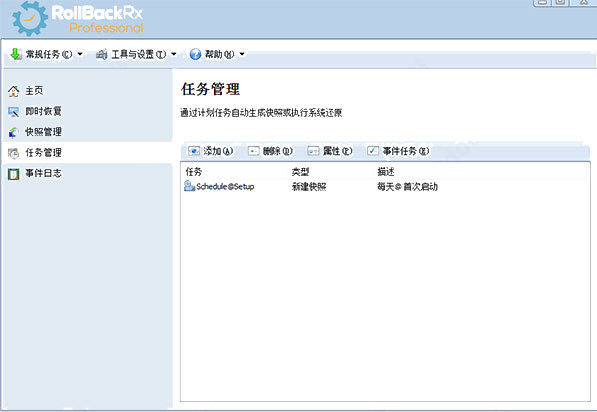Click the 工具与设置 toolbox icon
Image resolution: width=597 pixels, height=412 pixels.
click(102, 54)
